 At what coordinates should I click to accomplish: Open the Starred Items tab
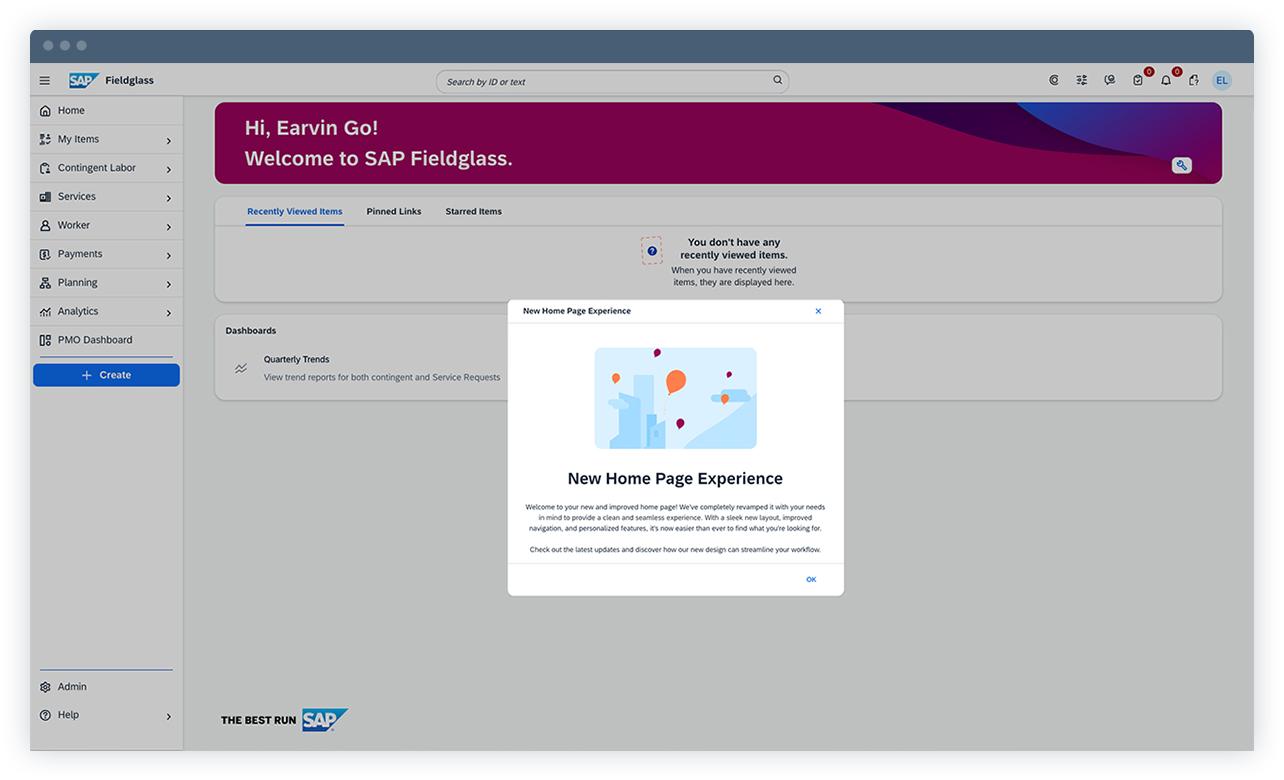473,211
